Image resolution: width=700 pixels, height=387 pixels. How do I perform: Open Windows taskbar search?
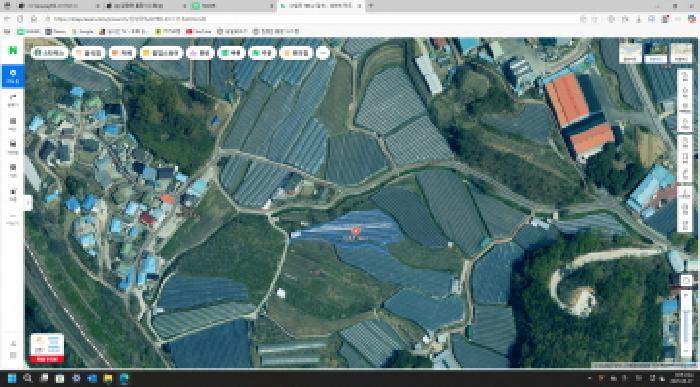click(x=28, y=379)
